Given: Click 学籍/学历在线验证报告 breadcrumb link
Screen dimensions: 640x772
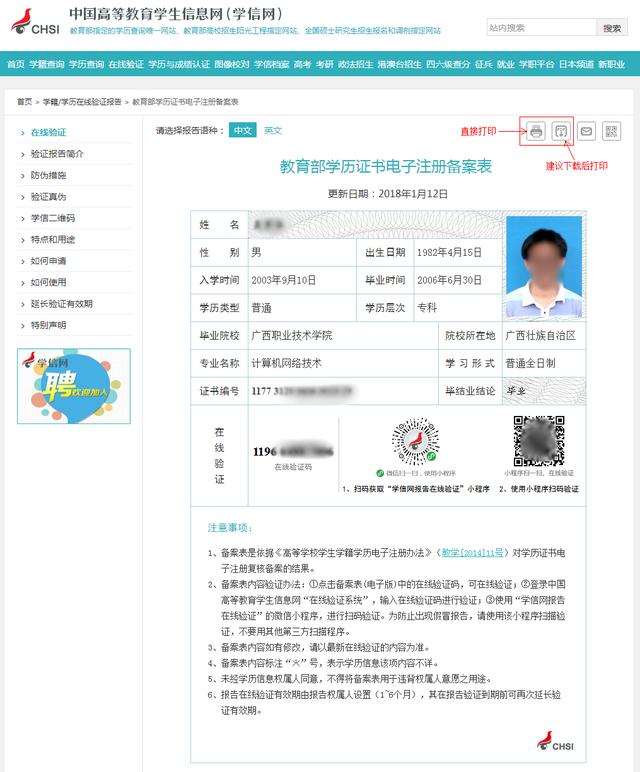Looking at the screenshot, I should coord(82,101).
